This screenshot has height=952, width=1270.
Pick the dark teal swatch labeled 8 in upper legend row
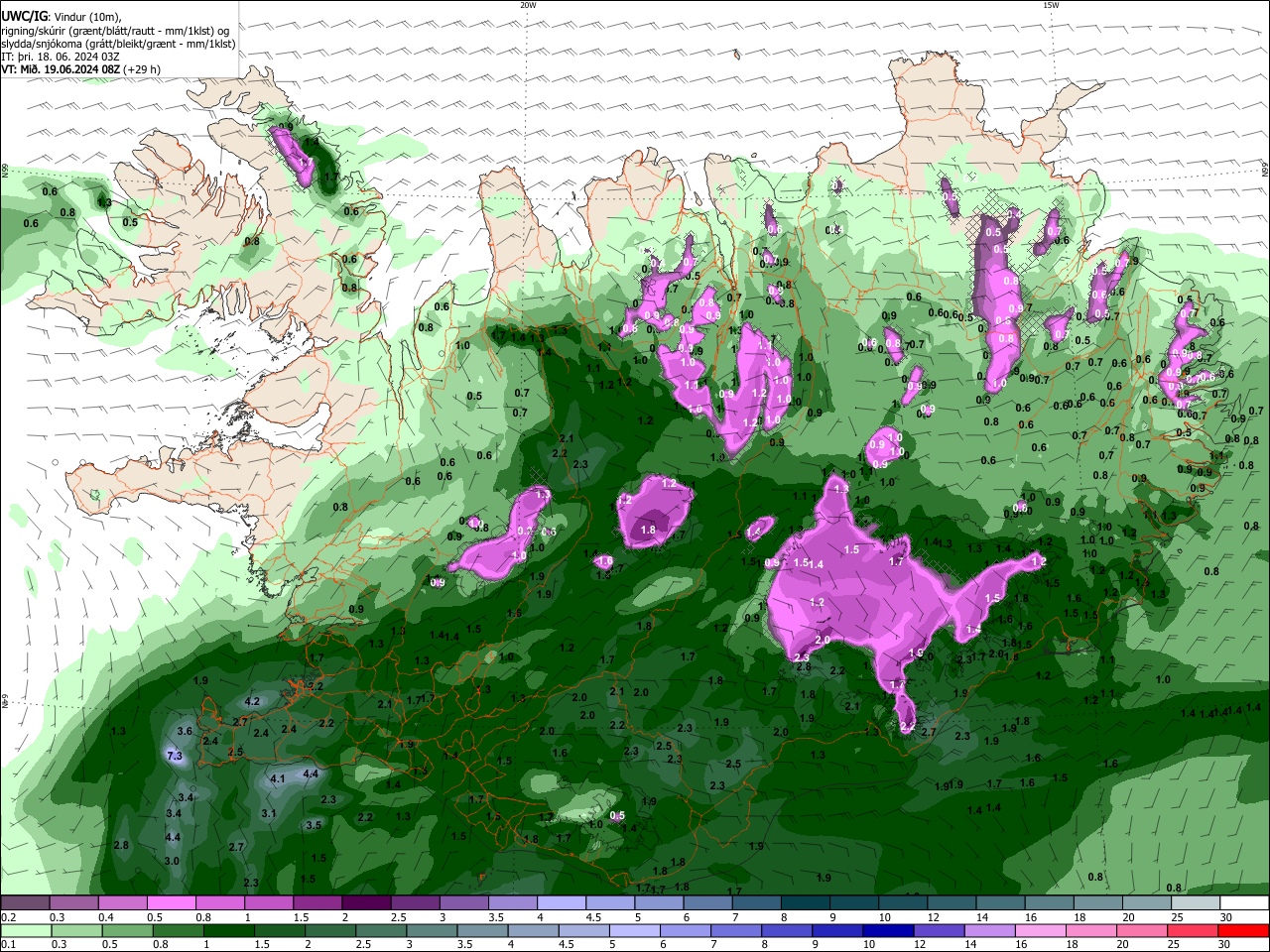[x=805, y=903]
